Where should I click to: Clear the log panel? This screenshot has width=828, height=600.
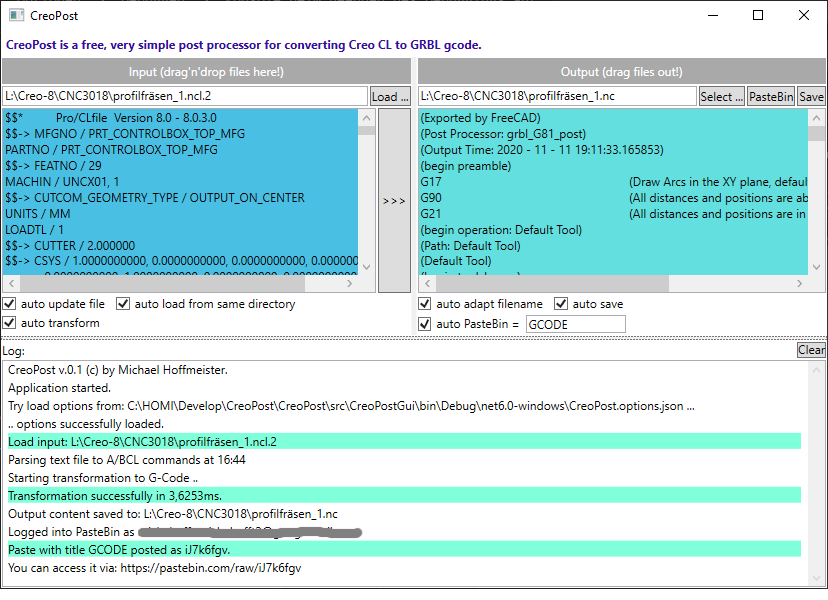(811, 350)
